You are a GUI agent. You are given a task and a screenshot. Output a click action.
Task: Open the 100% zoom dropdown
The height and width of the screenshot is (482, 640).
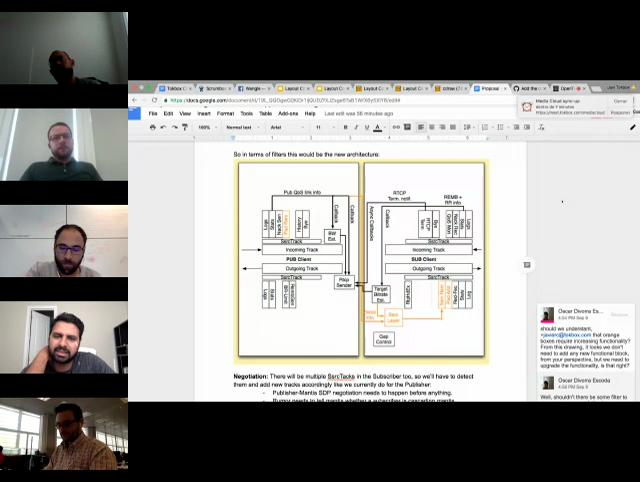point(207,127)
